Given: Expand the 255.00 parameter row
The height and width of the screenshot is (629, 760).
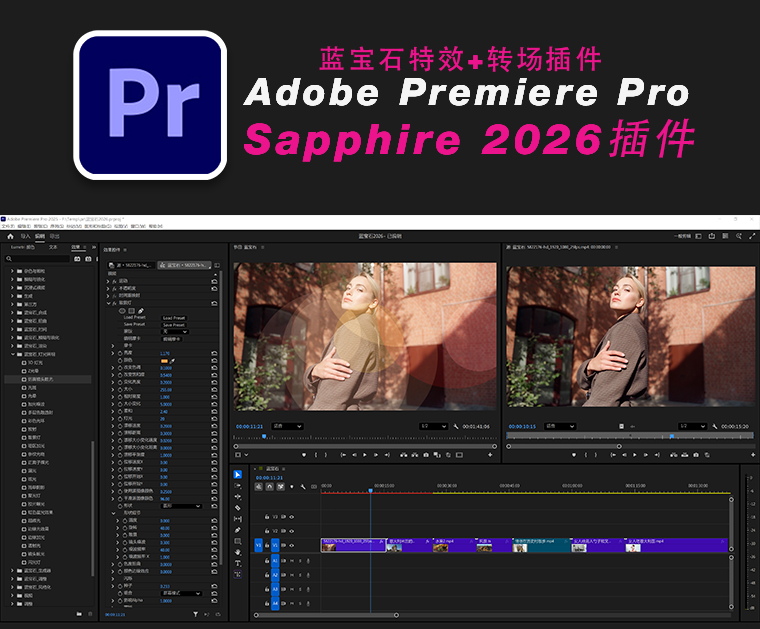Looking at the screenshot, I should tap(113, 390).
